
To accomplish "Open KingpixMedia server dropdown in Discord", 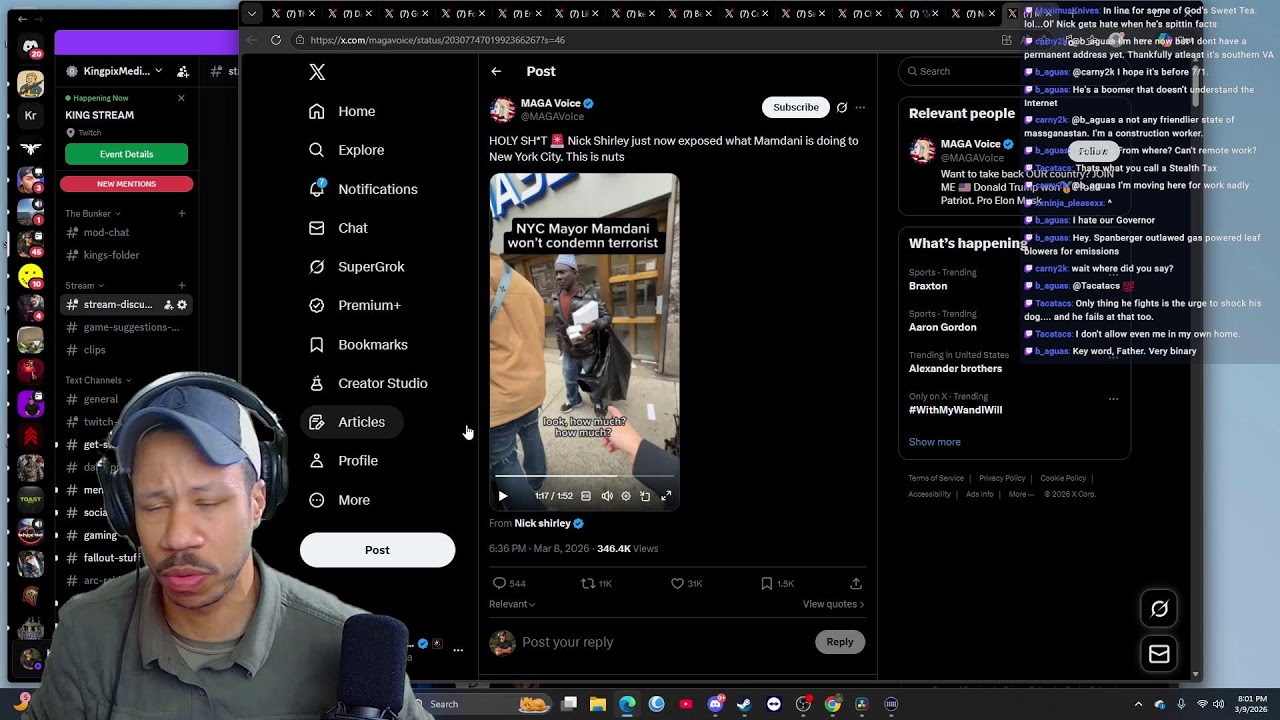I will click(x=158, y=71).
